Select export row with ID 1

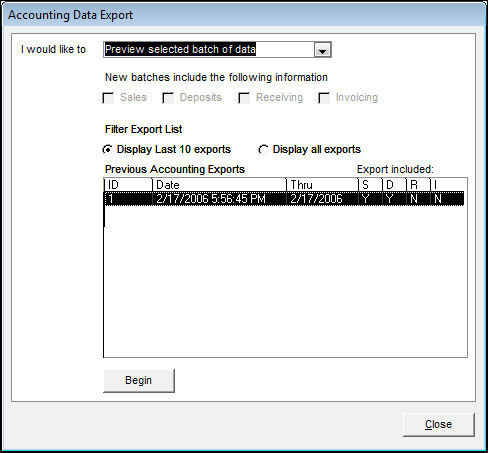point(284,199)
